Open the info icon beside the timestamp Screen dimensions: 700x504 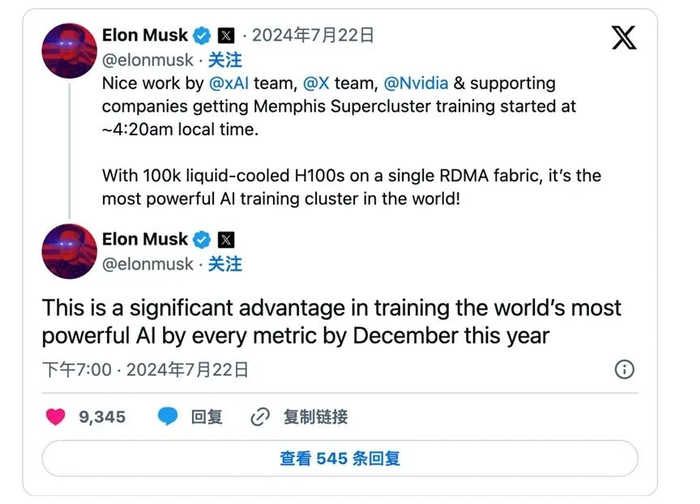point(624,369)
